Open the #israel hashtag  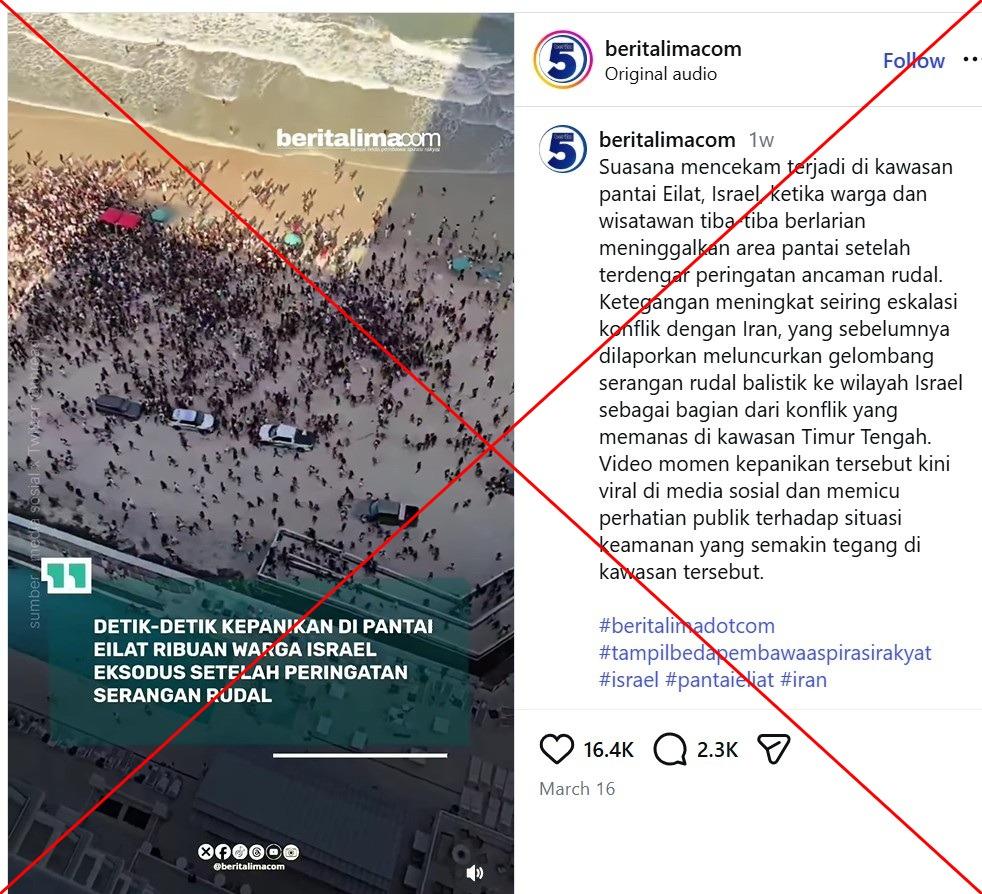(629, 679)
